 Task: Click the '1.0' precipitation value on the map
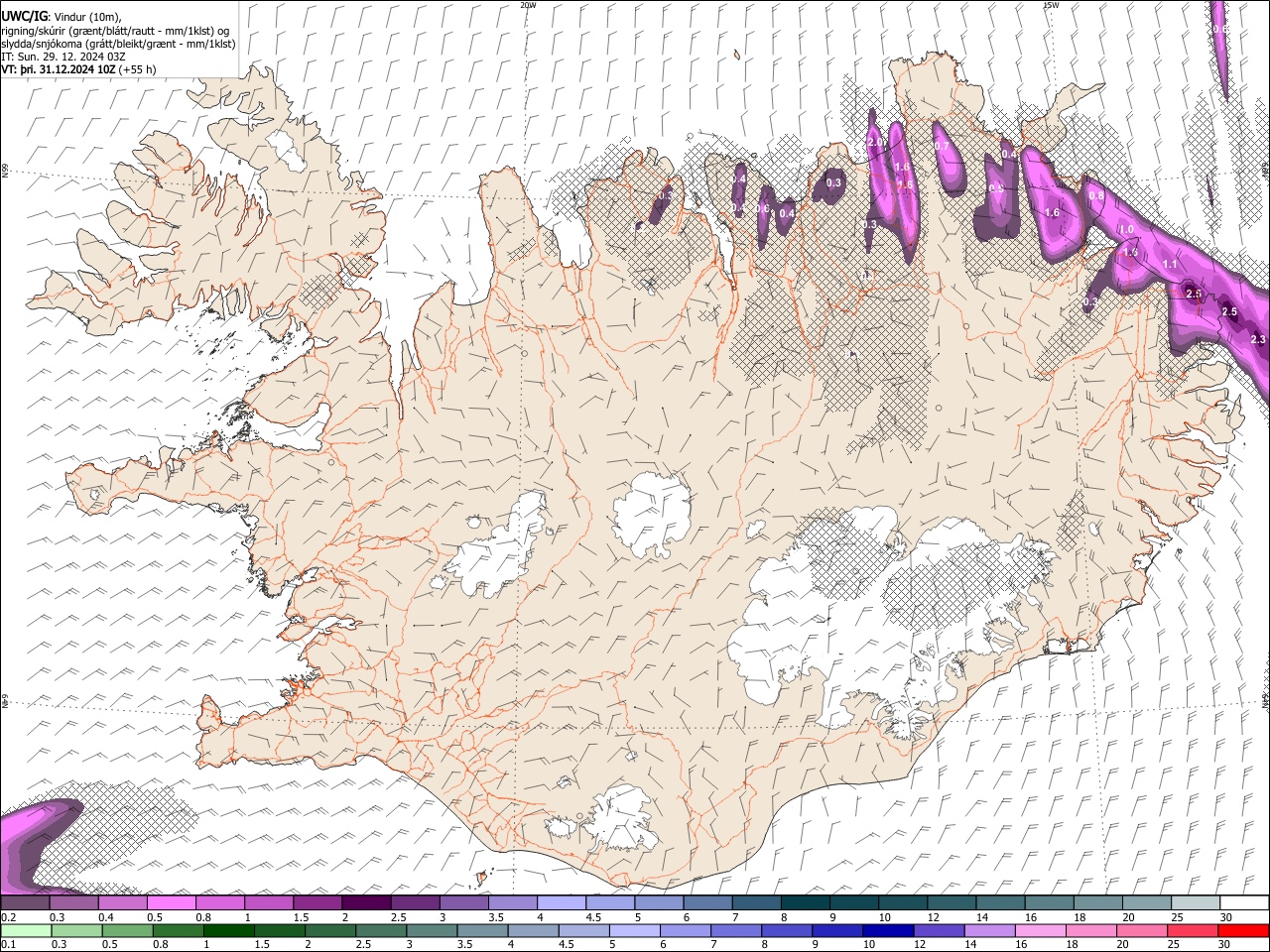tap(1126, 230)
